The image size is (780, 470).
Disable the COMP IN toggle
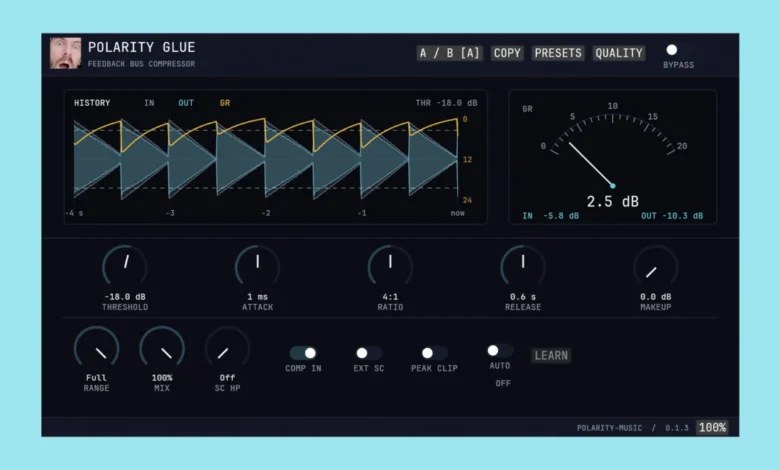[x=303, y=353]
